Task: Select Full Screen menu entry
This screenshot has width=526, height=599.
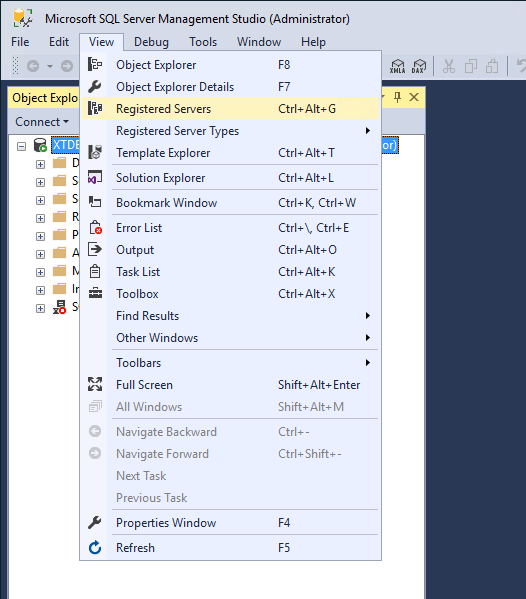Action: coord(230,385)
